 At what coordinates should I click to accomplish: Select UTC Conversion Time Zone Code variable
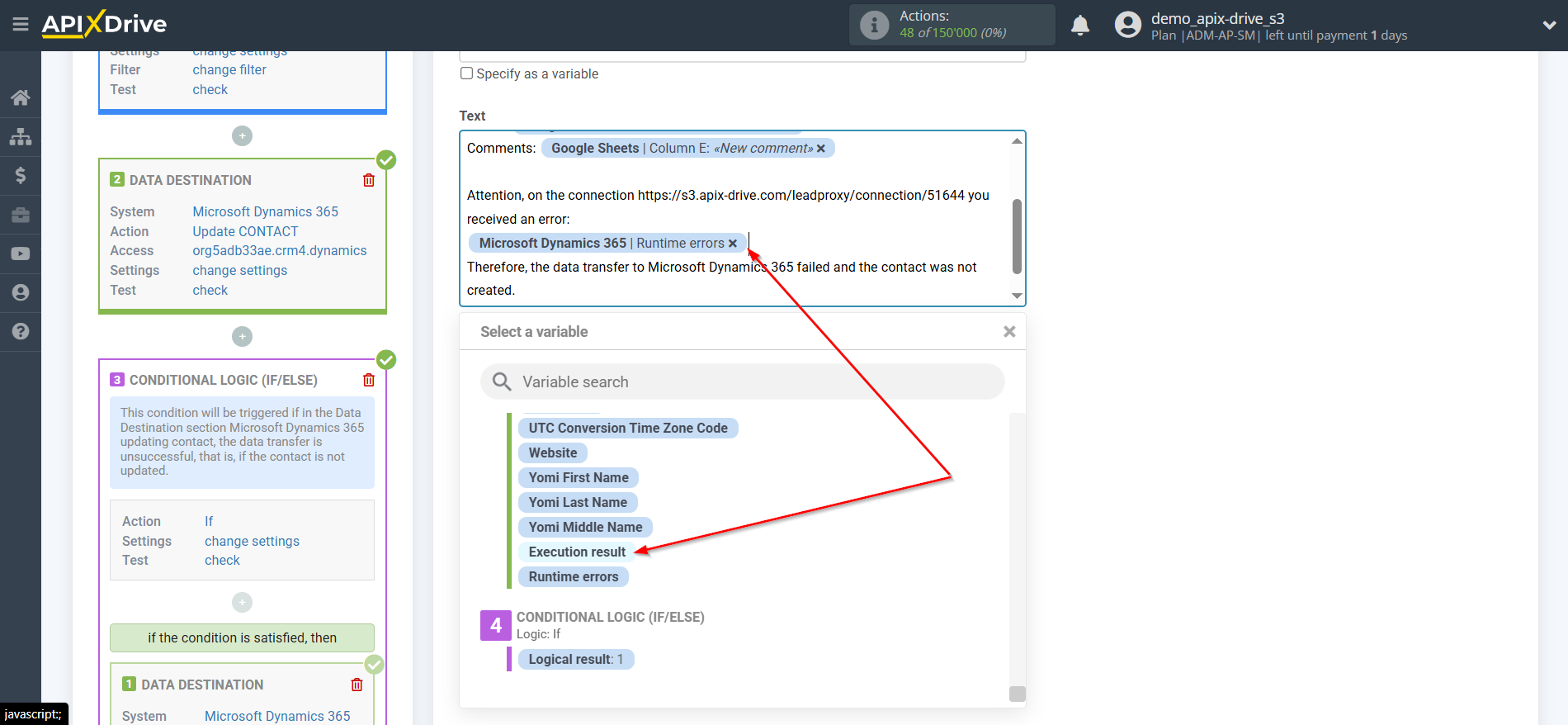pyautogui.click(x=628, y=428)
